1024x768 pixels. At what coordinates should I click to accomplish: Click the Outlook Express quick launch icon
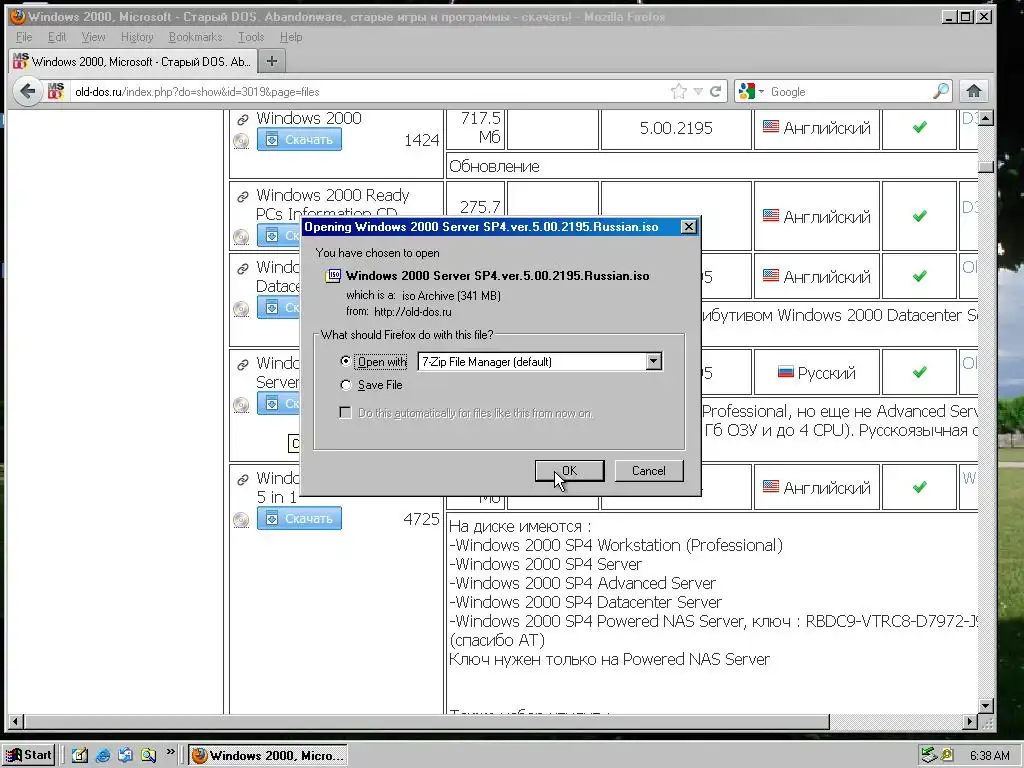pos(125,756)
